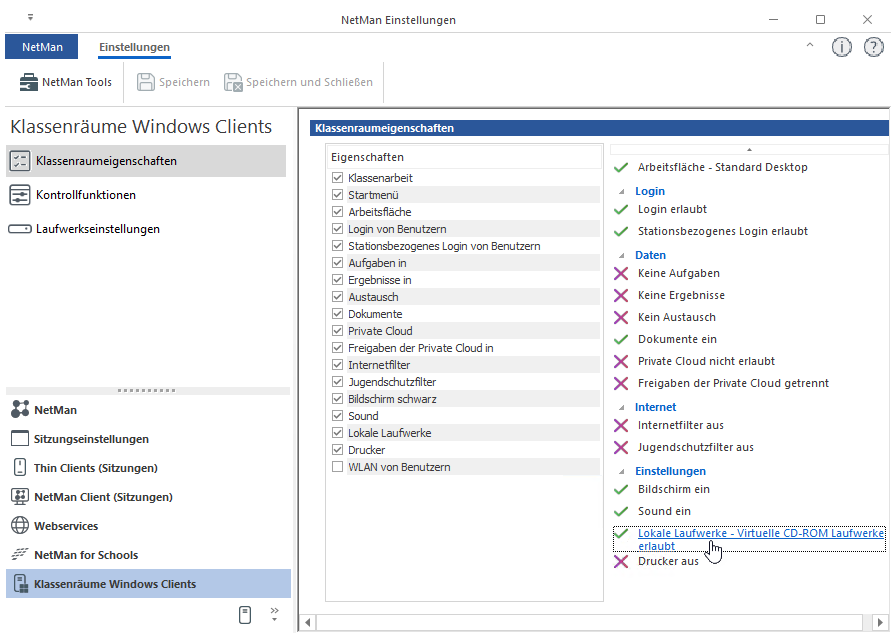The height and width of the screenshot is (636, 896).
Task: Click green check beside Sound ein
Action: (x=621, y=511)
